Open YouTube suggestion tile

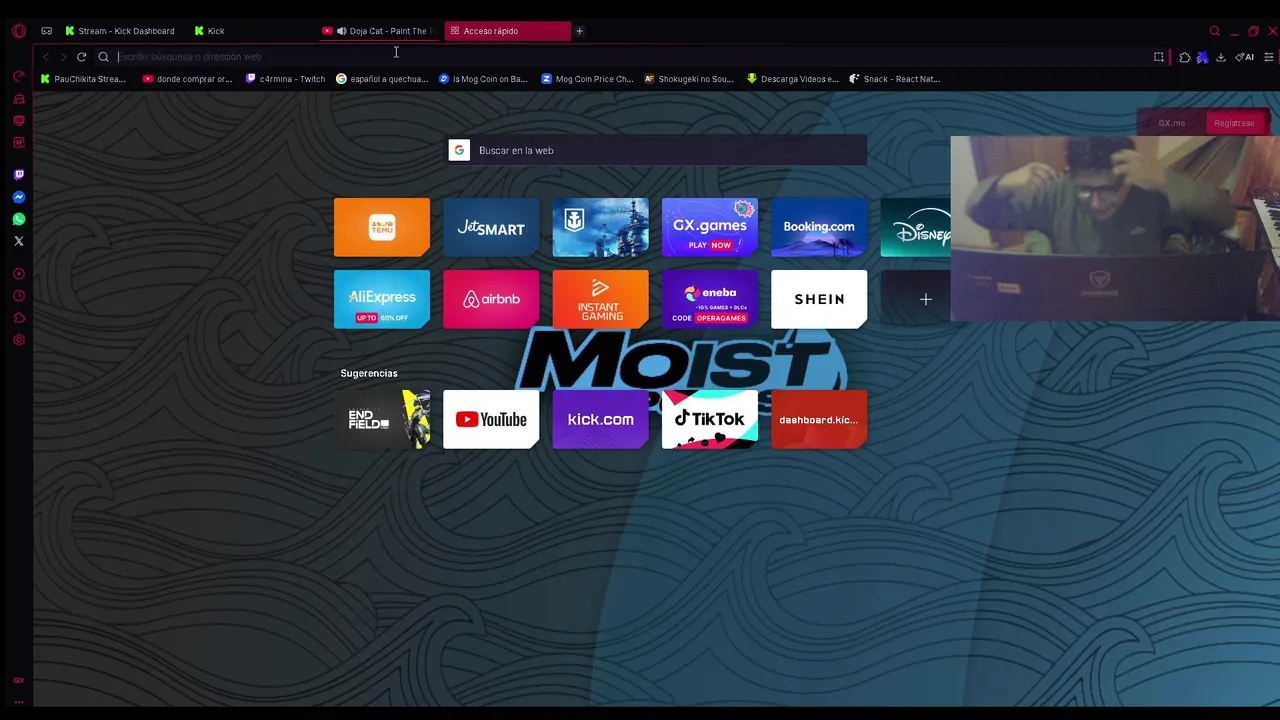pos(491,419)
